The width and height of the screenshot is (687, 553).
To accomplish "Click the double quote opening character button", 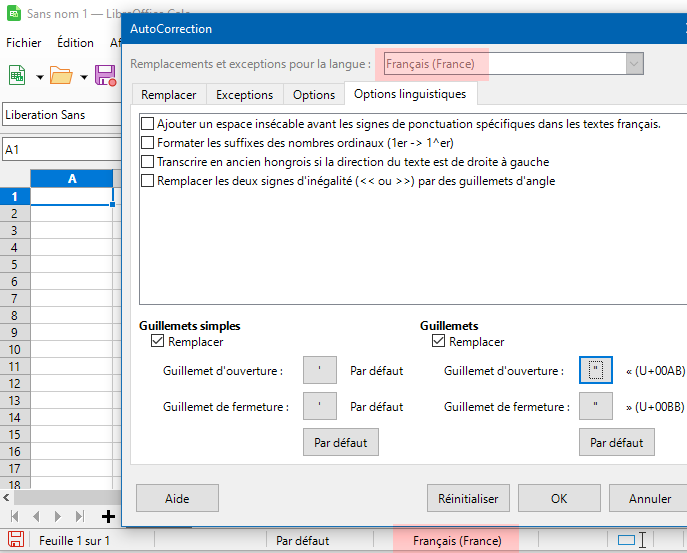I will pos(596,371).
